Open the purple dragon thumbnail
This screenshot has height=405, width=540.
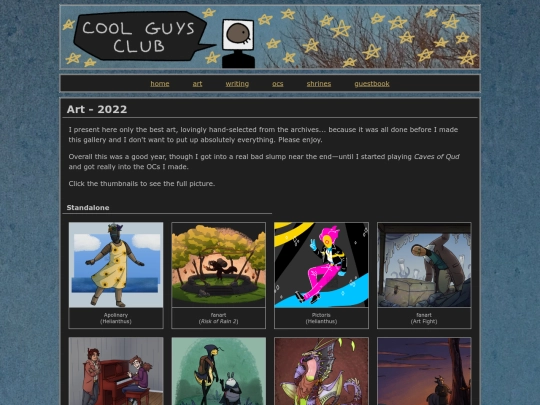click(321, 371)
